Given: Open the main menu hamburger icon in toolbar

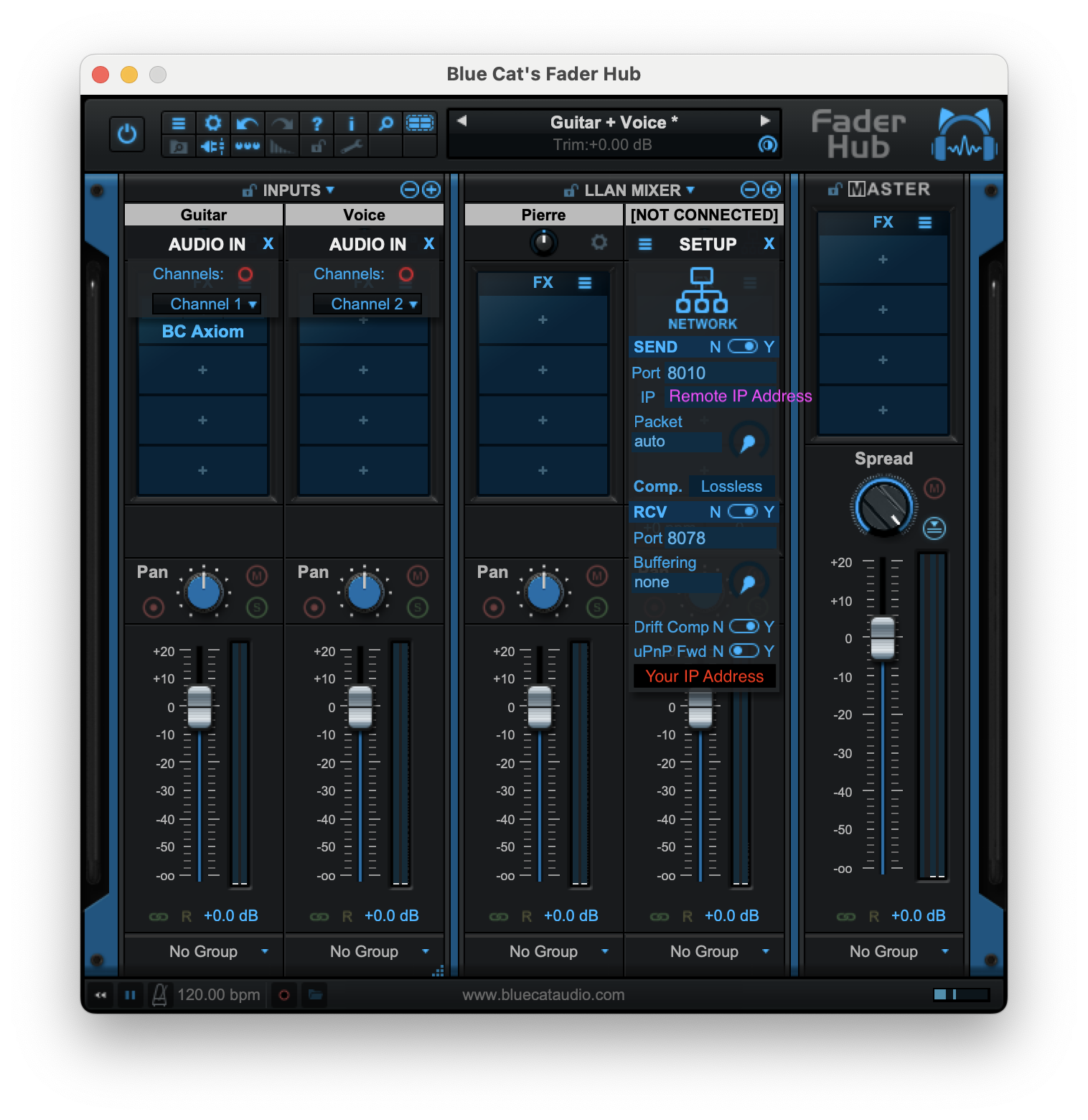Looking at the screenshot, I should tap(179, 123).
